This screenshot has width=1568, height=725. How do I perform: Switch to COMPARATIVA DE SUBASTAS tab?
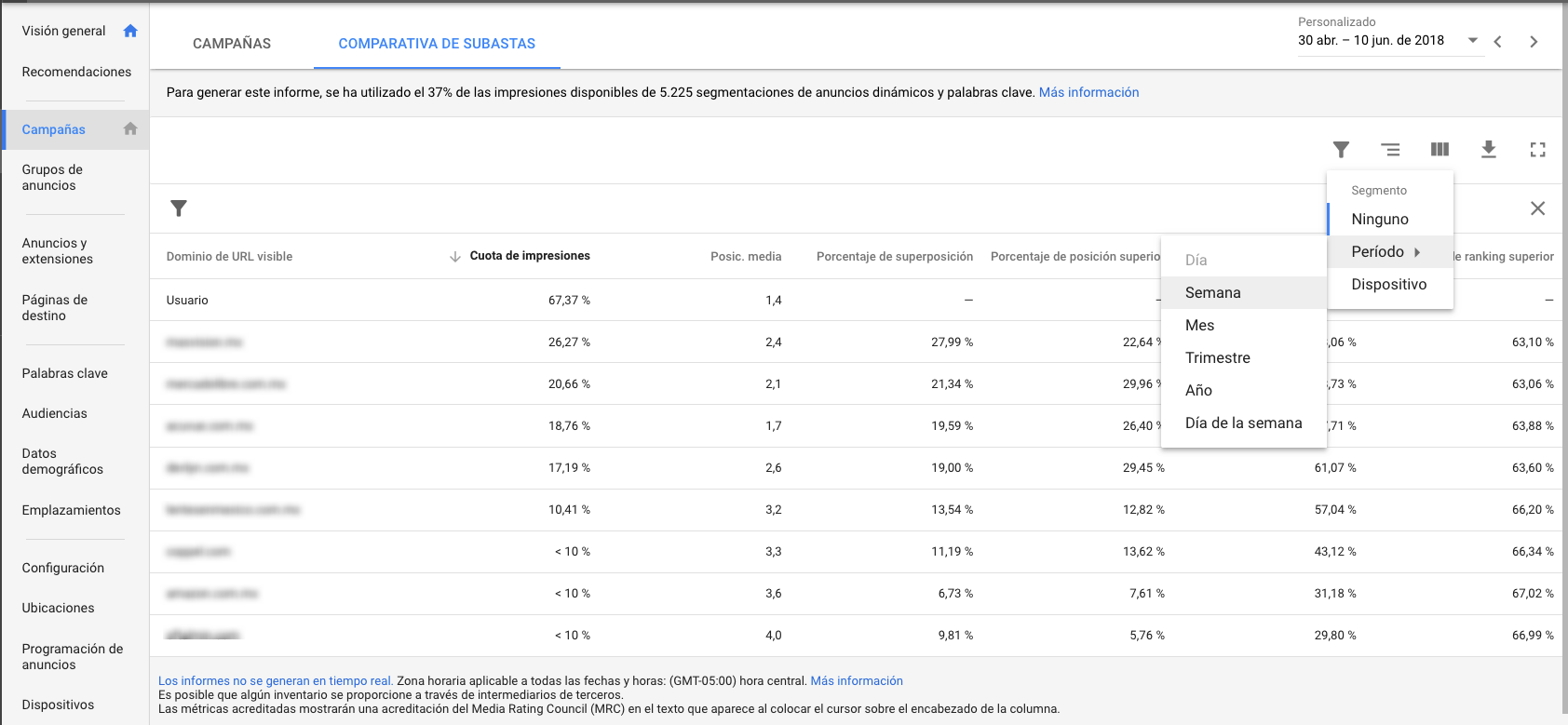(x=437, y=44)
